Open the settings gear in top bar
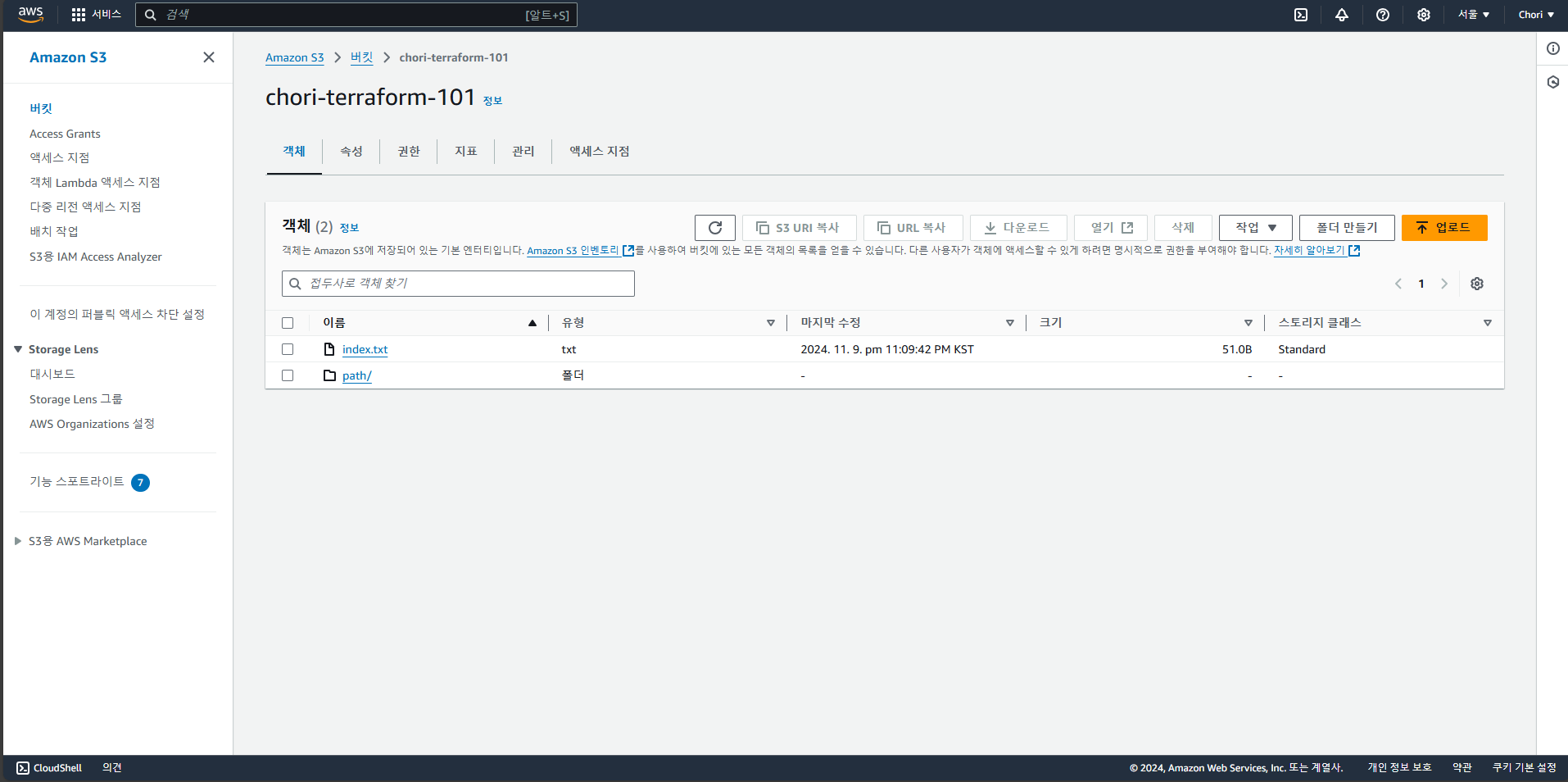1568x782 pixels. (x=1424, y=15)
